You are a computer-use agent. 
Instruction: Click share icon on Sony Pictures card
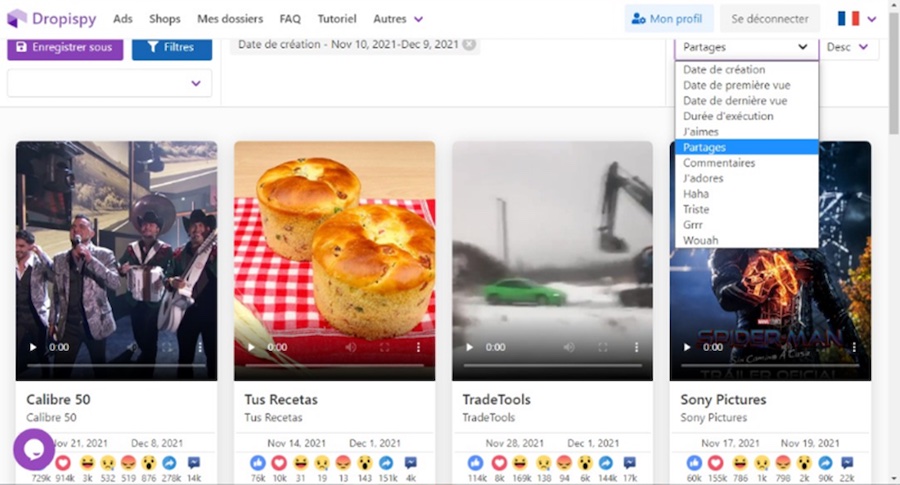pos(825,463)
